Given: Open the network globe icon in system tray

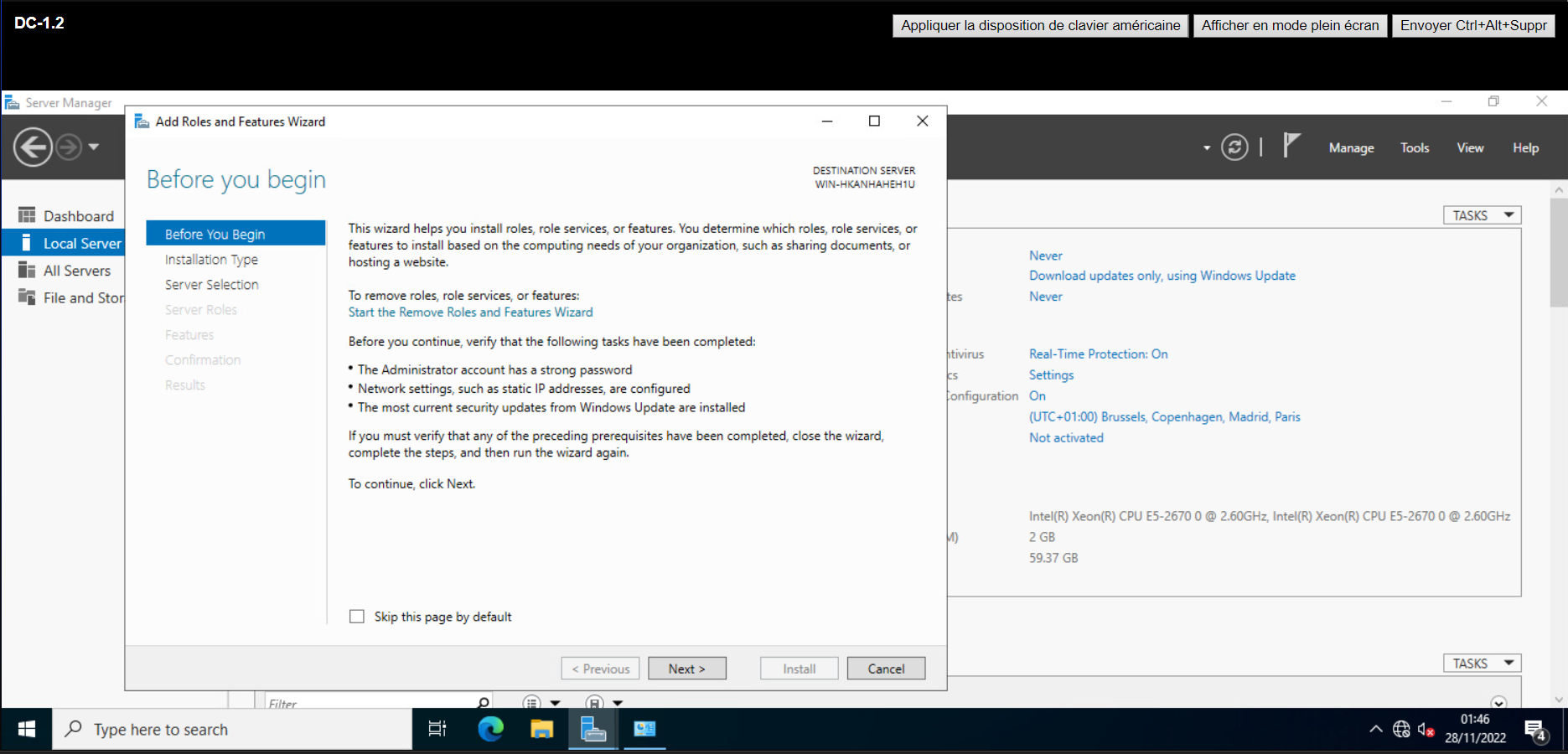Looking at the screenshot, I should coord(1401,730).
